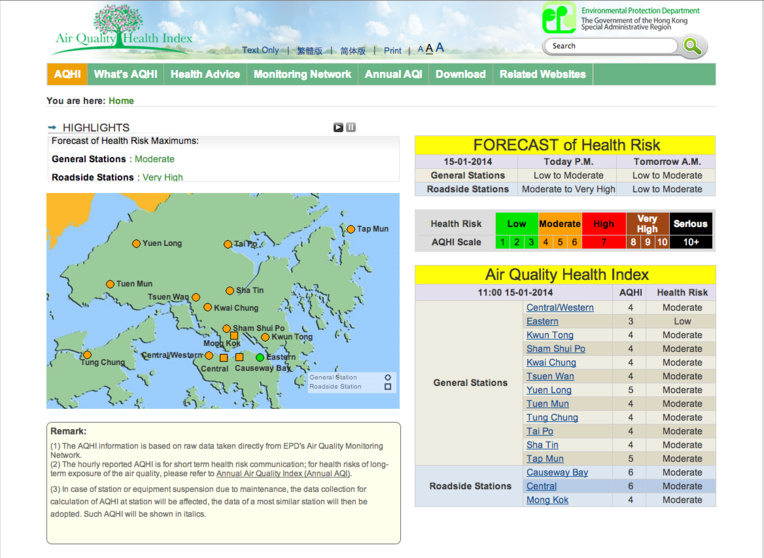The image size is (764, 558).
Task: Click the red High risk scale cell 7
Action: pyautogui.click(x=603, y=242)
